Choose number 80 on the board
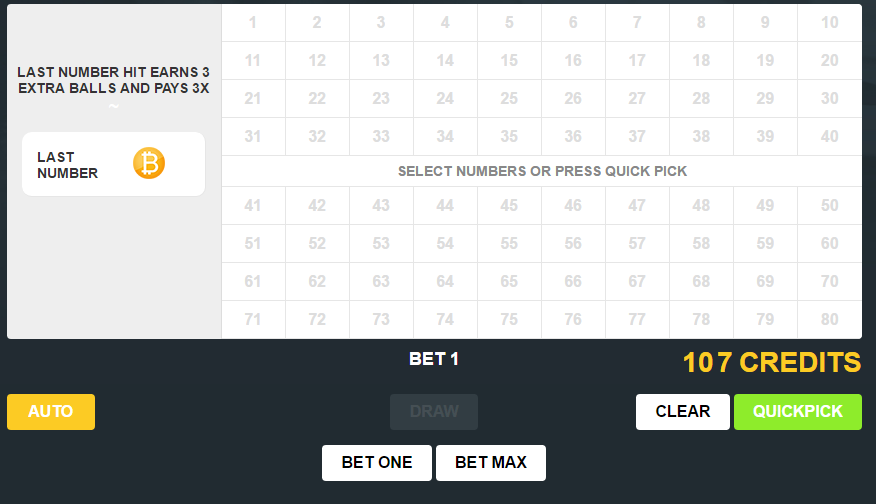Screen dimensions: 876x504 tap(829, 320)
